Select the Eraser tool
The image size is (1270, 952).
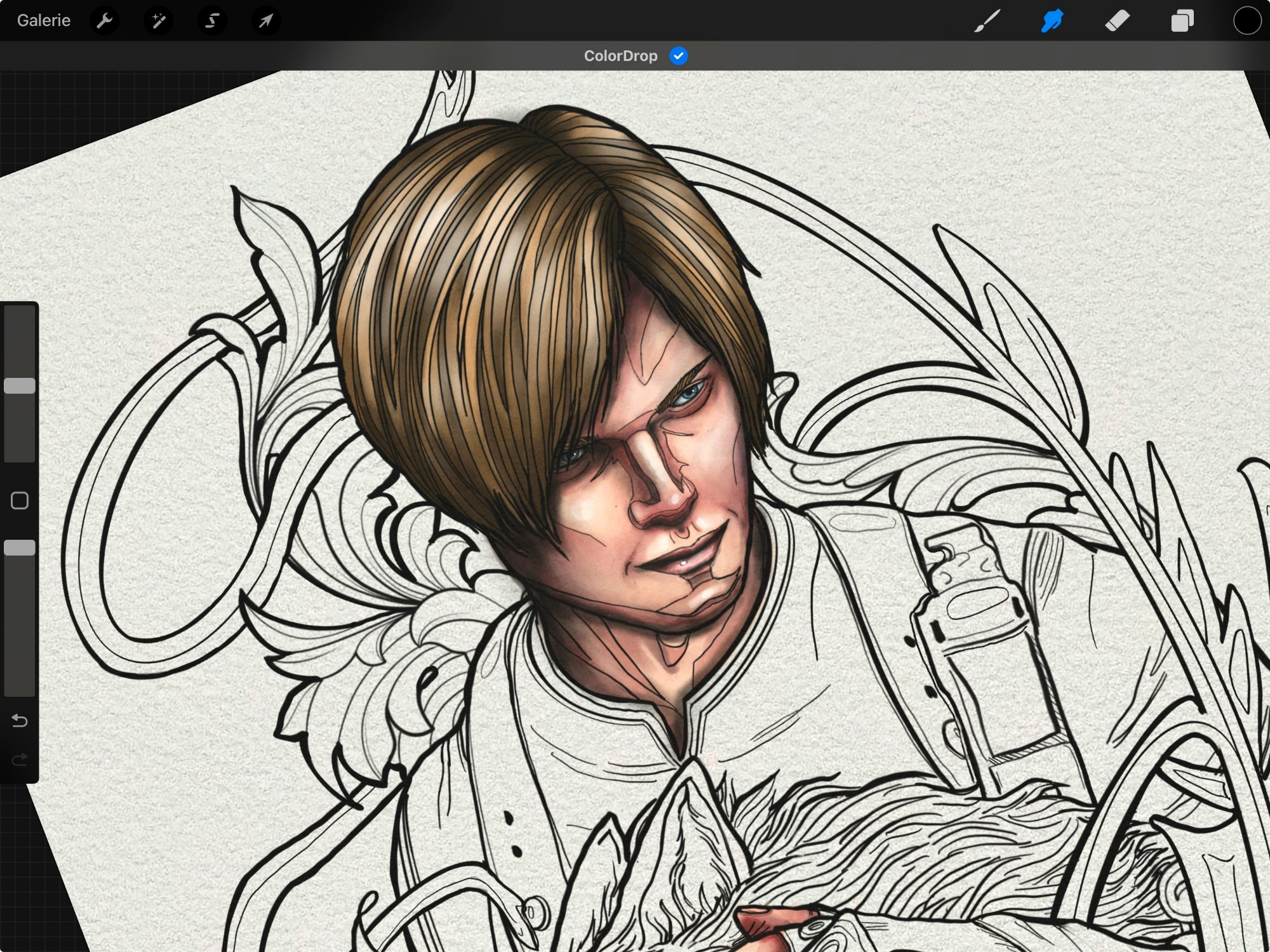[x=1118, y=21]
